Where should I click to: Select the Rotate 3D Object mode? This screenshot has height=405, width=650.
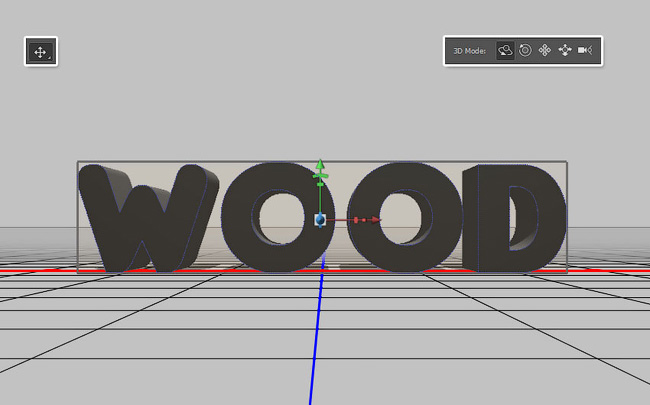[505, 51]
